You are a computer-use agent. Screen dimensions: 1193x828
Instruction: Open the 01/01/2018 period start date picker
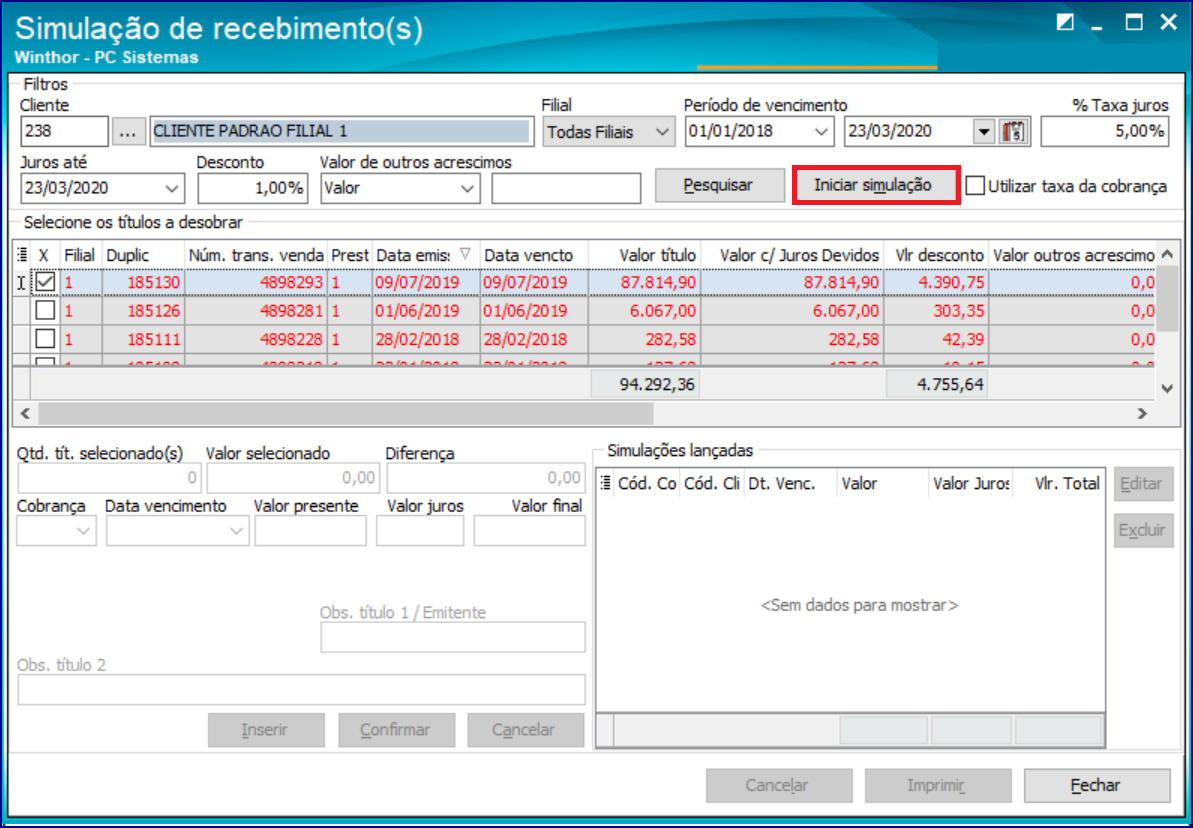coord(821,132)
